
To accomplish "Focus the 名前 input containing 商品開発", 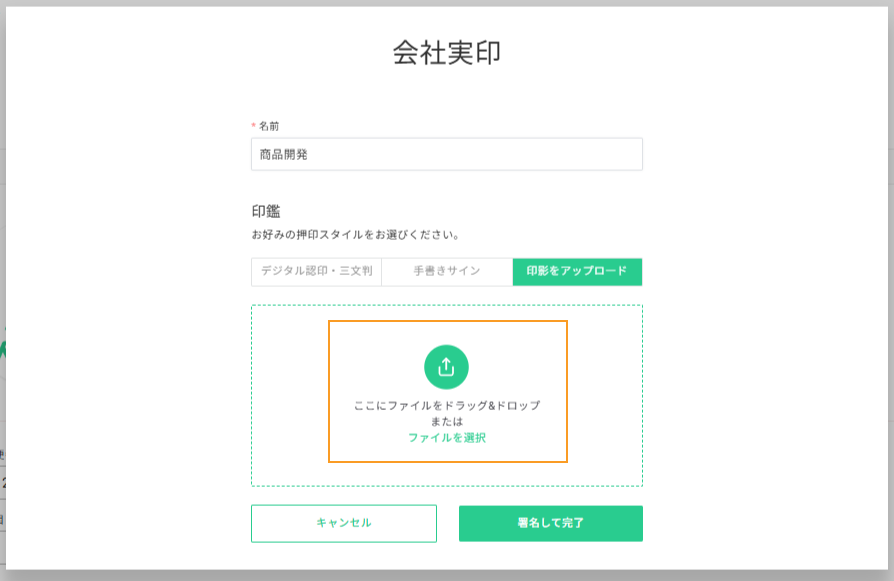I will [446, 154].
